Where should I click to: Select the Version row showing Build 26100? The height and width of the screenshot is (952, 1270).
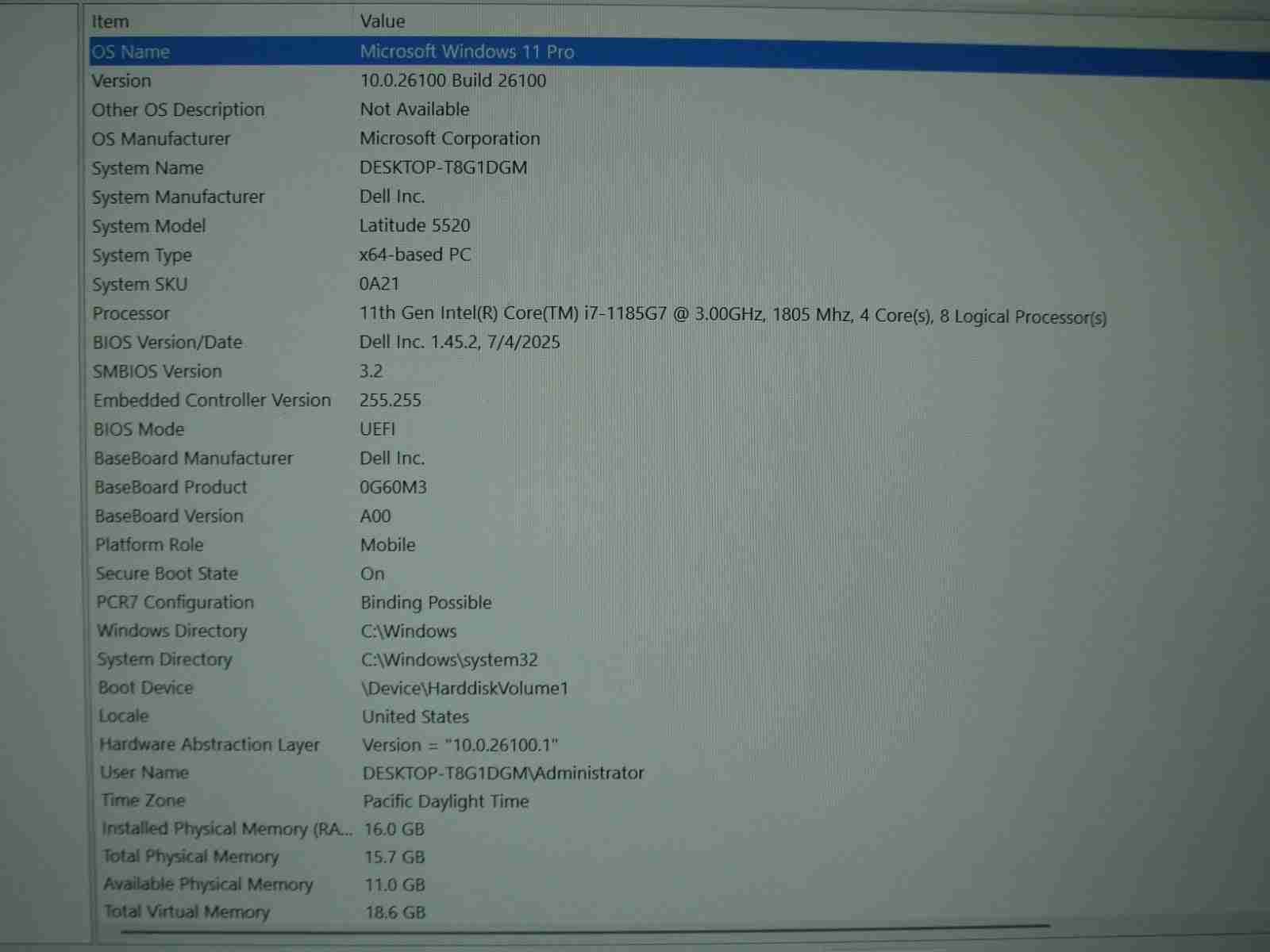click(x=121, y=81)
